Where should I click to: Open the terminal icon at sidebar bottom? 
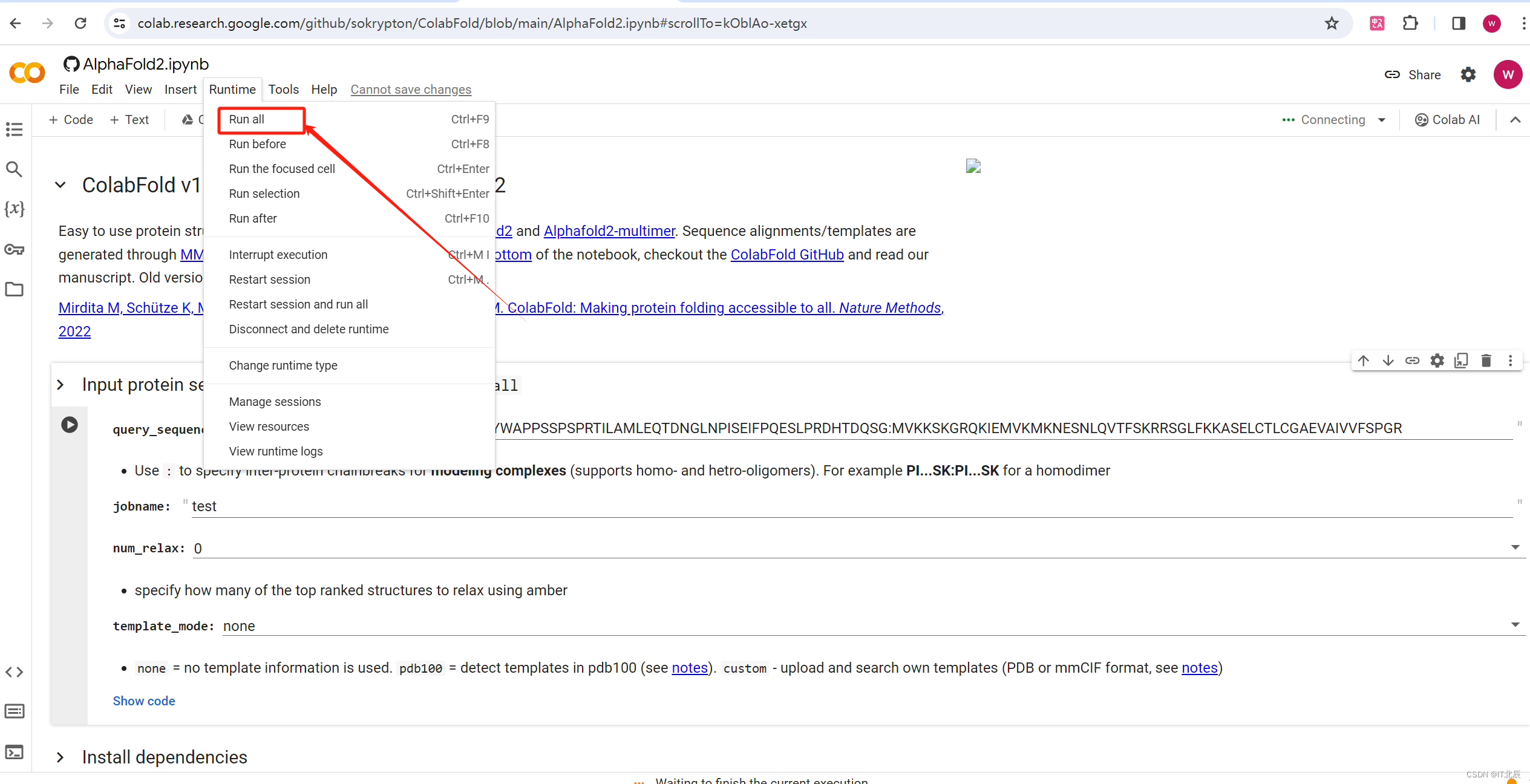click(x=14, y=752)
